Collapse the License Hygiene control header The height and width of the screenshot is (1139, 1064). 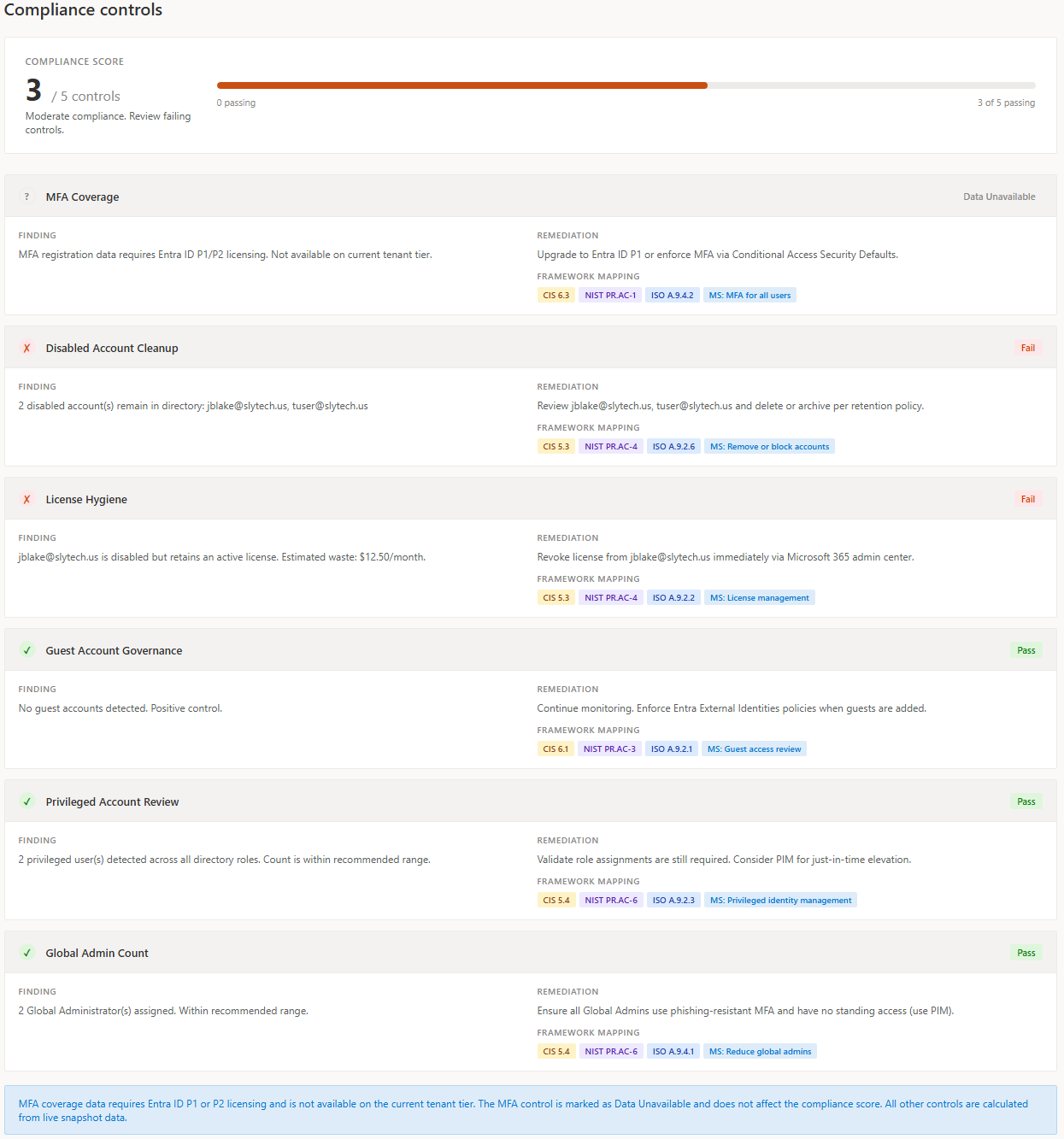[531, 499]
